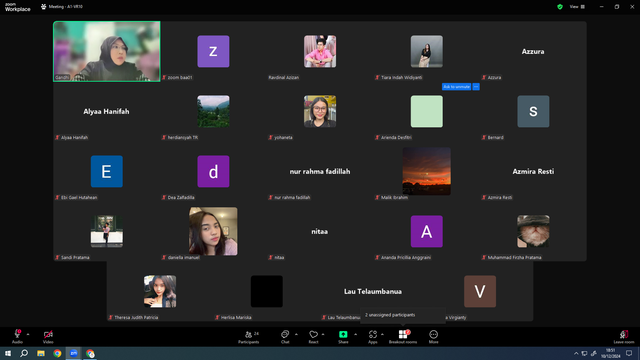Select zoom baa01 purple Z avatar
This screenshot has width=640, height=360.
[213, 51]
